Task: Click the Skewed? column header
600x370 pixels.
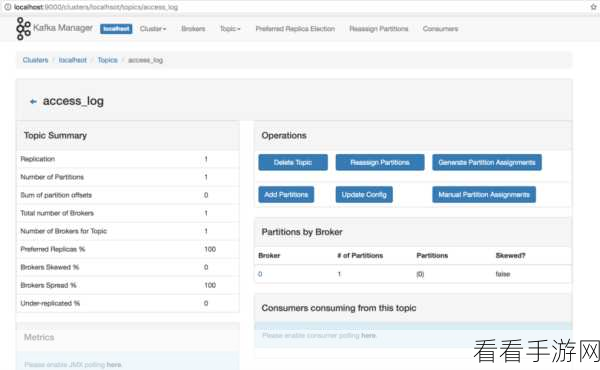Action: 510,255
